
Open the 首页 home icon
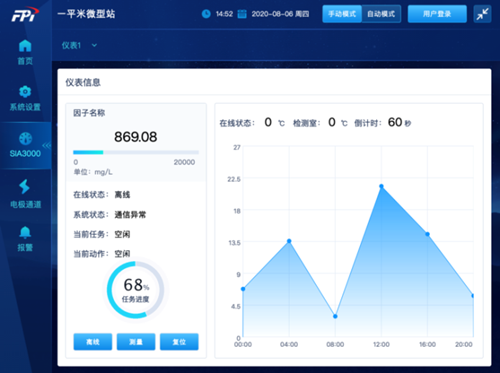click(25, 46)
